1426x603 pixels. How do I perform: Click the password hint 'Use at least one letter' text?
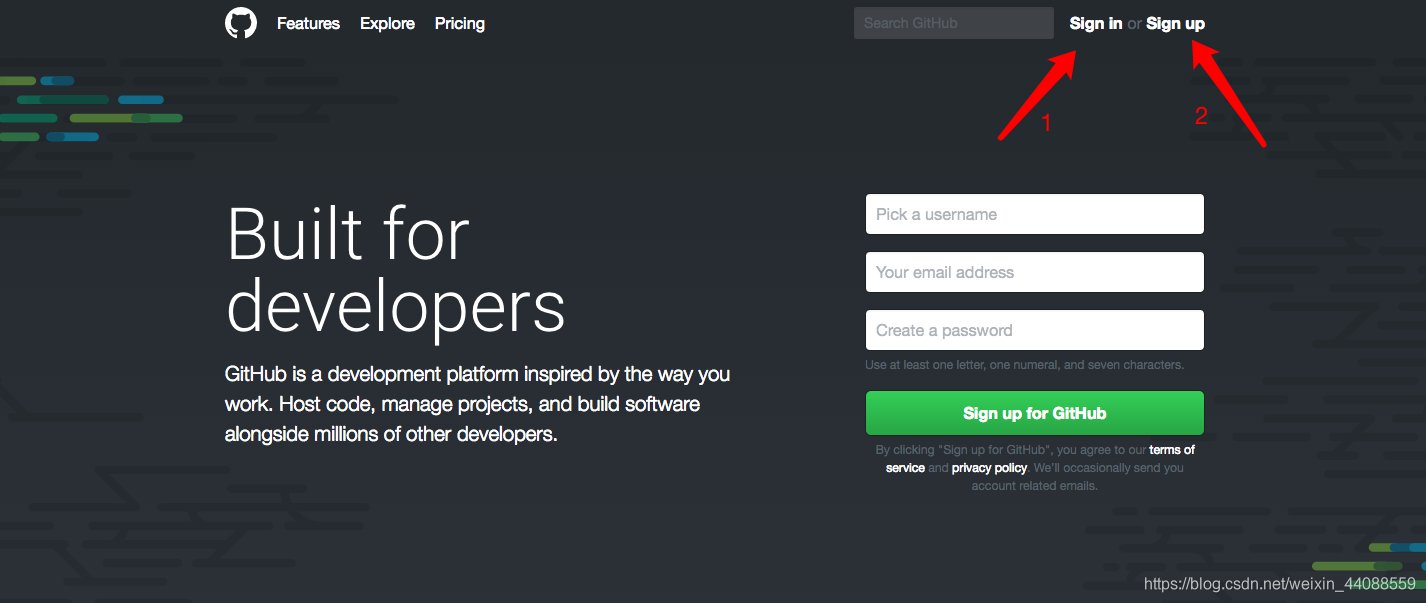coord(1025,365)
